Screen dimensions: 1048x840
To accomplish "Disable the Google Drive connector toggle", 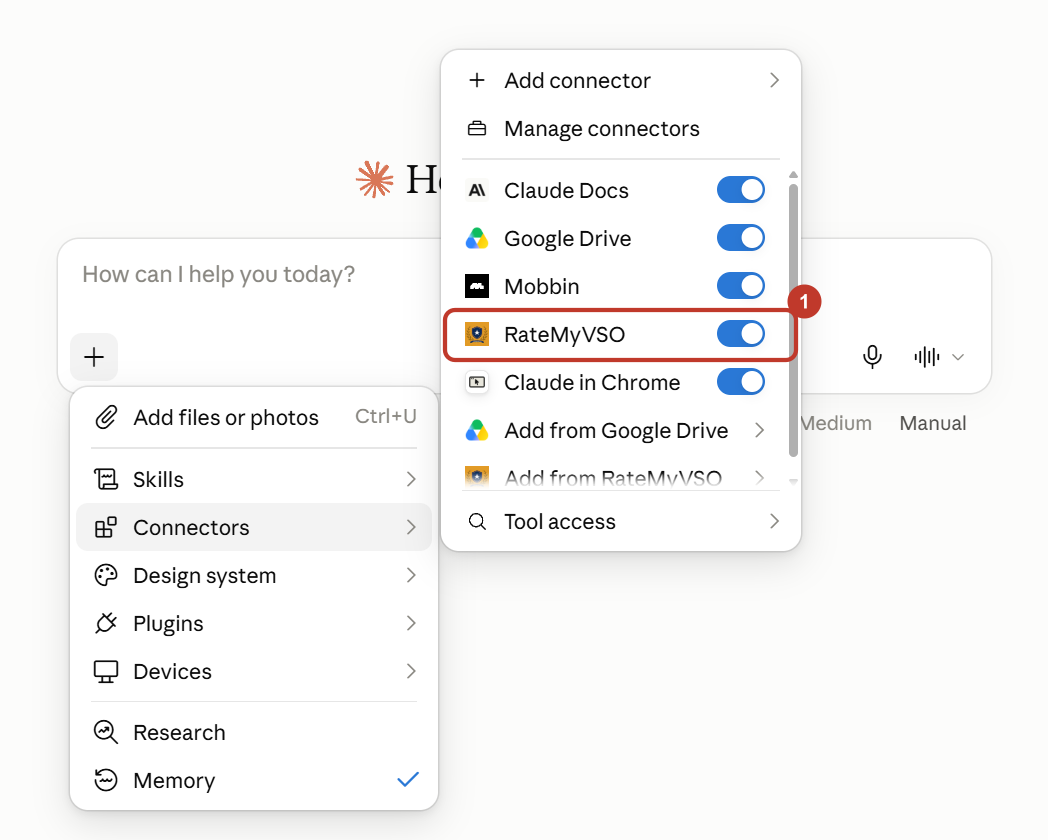I will coord(741,238).
